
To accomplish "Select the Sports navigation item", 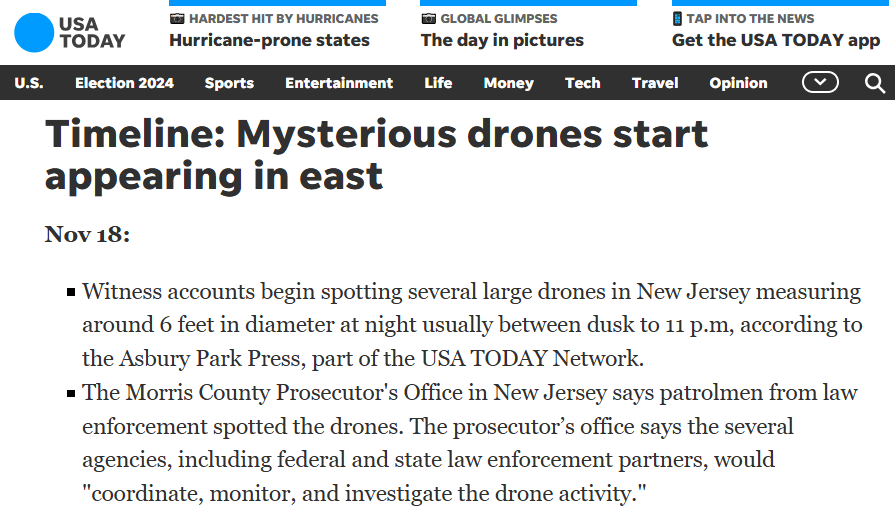I will (x=229, y=83).
